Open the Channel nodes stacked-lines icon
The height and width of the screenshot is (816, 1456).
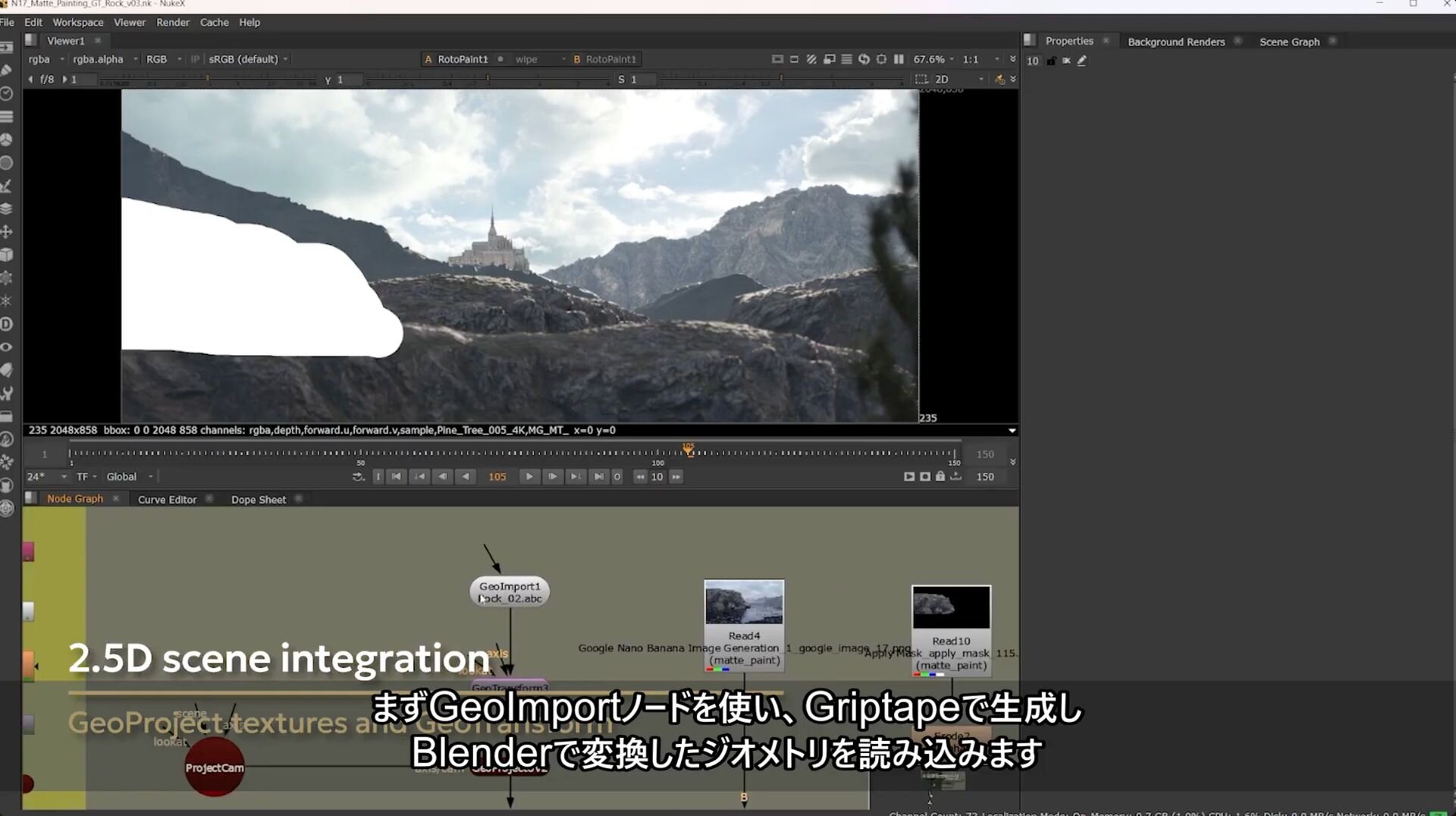click(x=7, y=117)
